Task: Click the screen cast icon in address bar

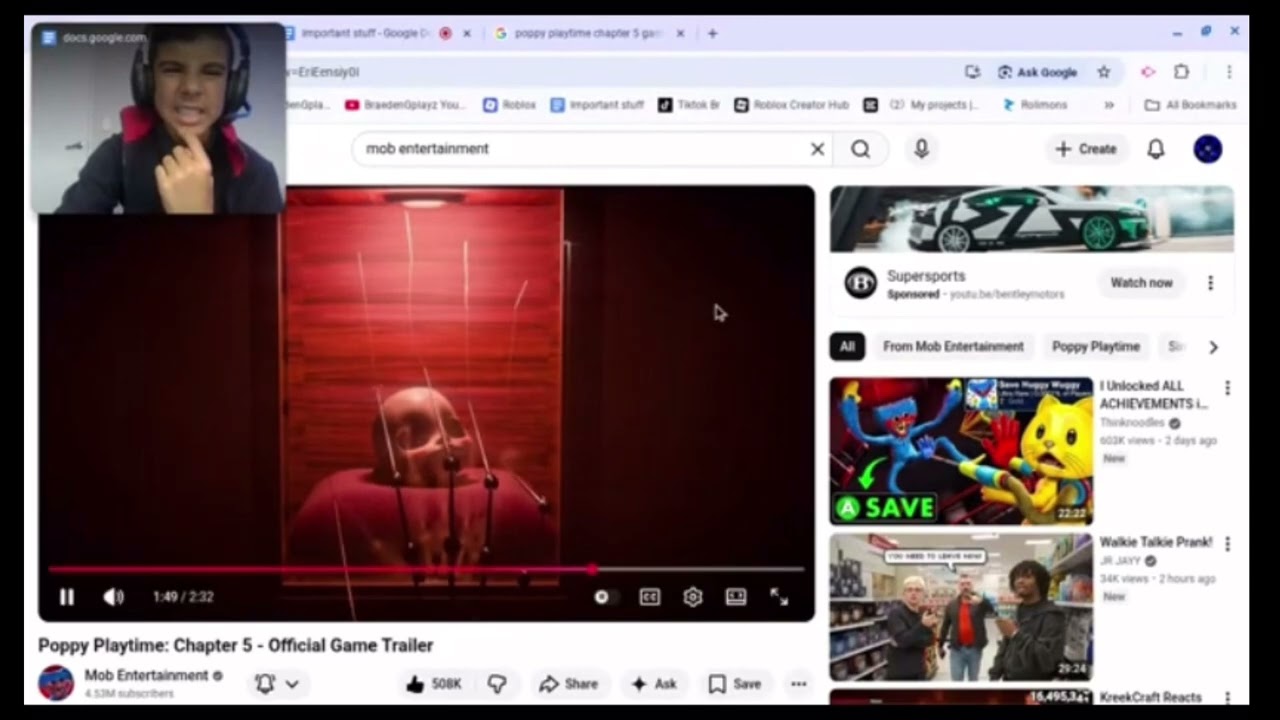Action: (x=972, y=72)
